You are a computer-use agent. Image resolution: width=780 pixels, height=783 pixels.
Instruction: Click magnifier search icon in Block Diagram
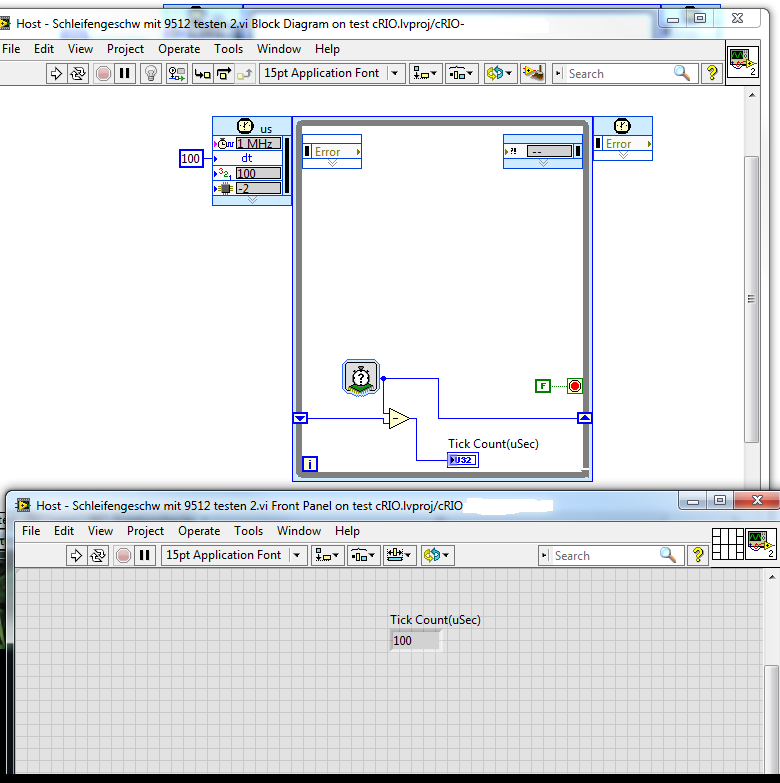click(x=682, y=73)
